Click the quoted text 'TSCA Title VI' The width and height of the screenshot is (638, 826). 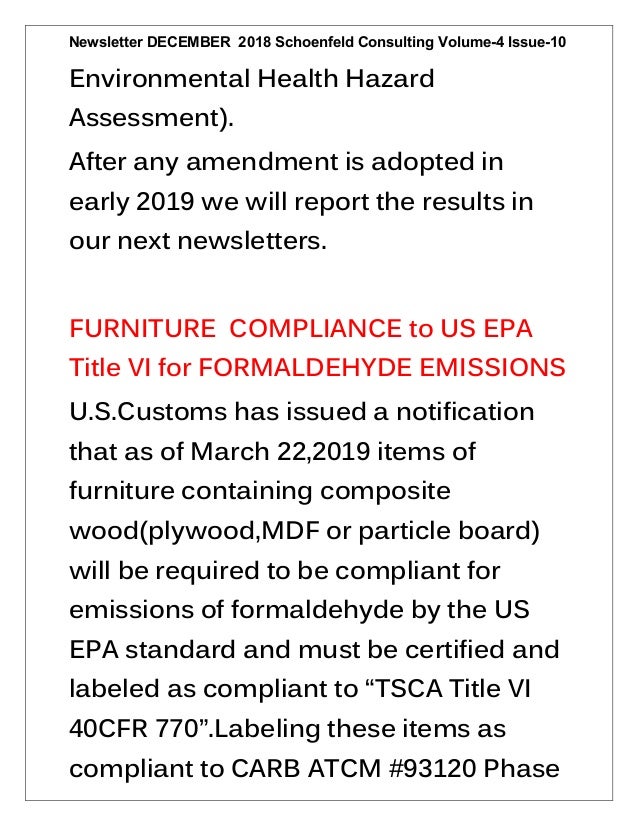tap(451, 690)
